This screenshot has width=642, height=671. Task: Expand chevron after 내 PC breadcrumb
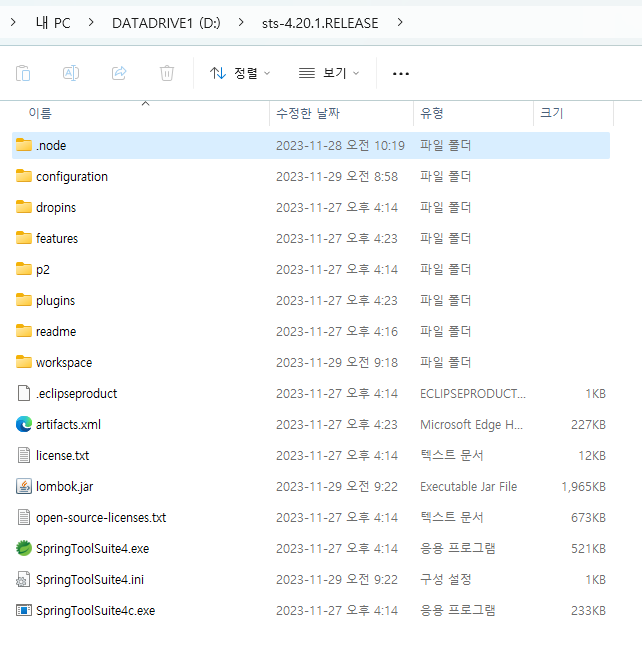[x=91, y=22]
